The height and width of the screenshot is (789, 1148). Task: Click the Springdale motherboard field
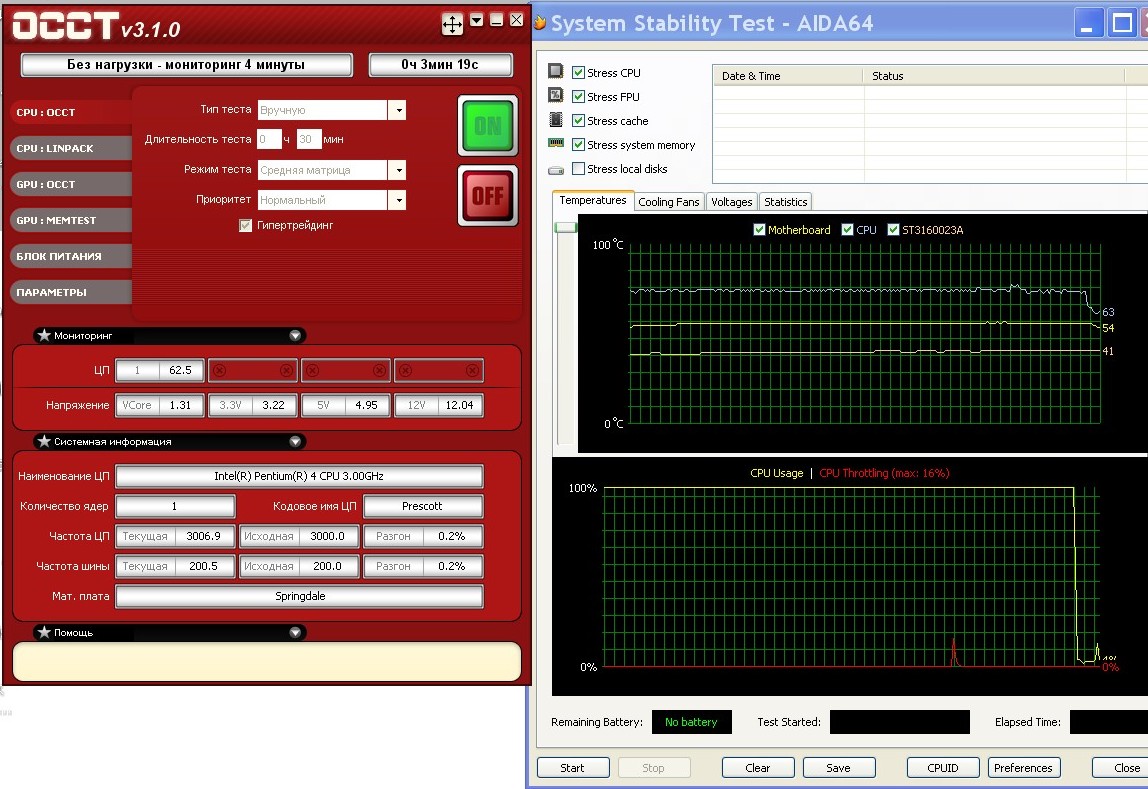point(299,596)
